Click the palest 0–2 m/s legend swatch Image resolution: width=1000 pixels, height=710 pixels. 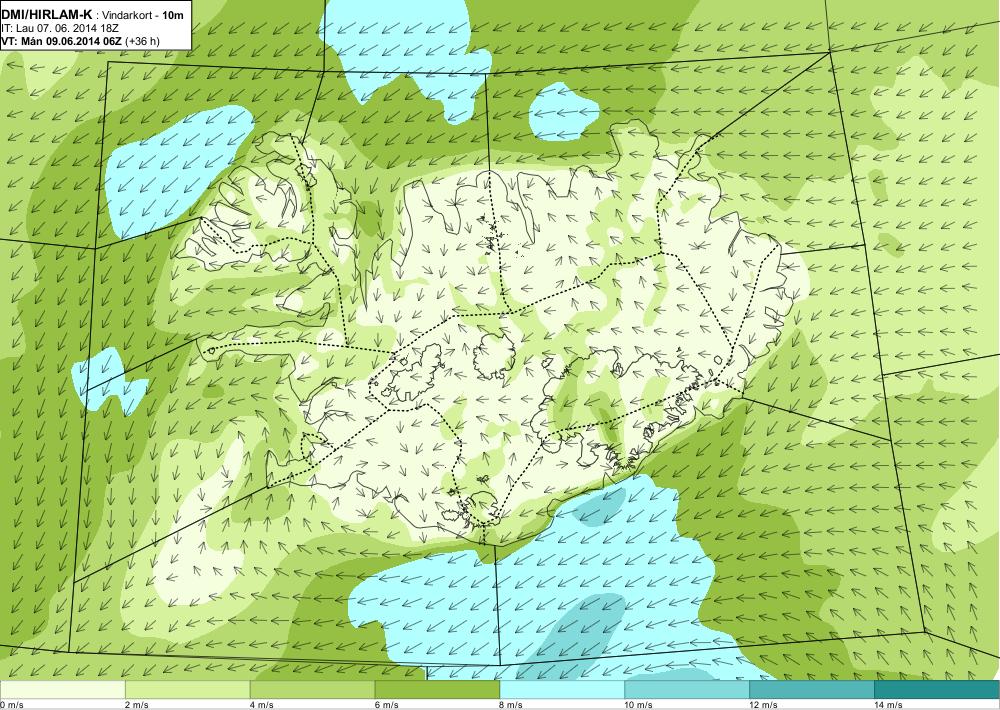(62, 690)
